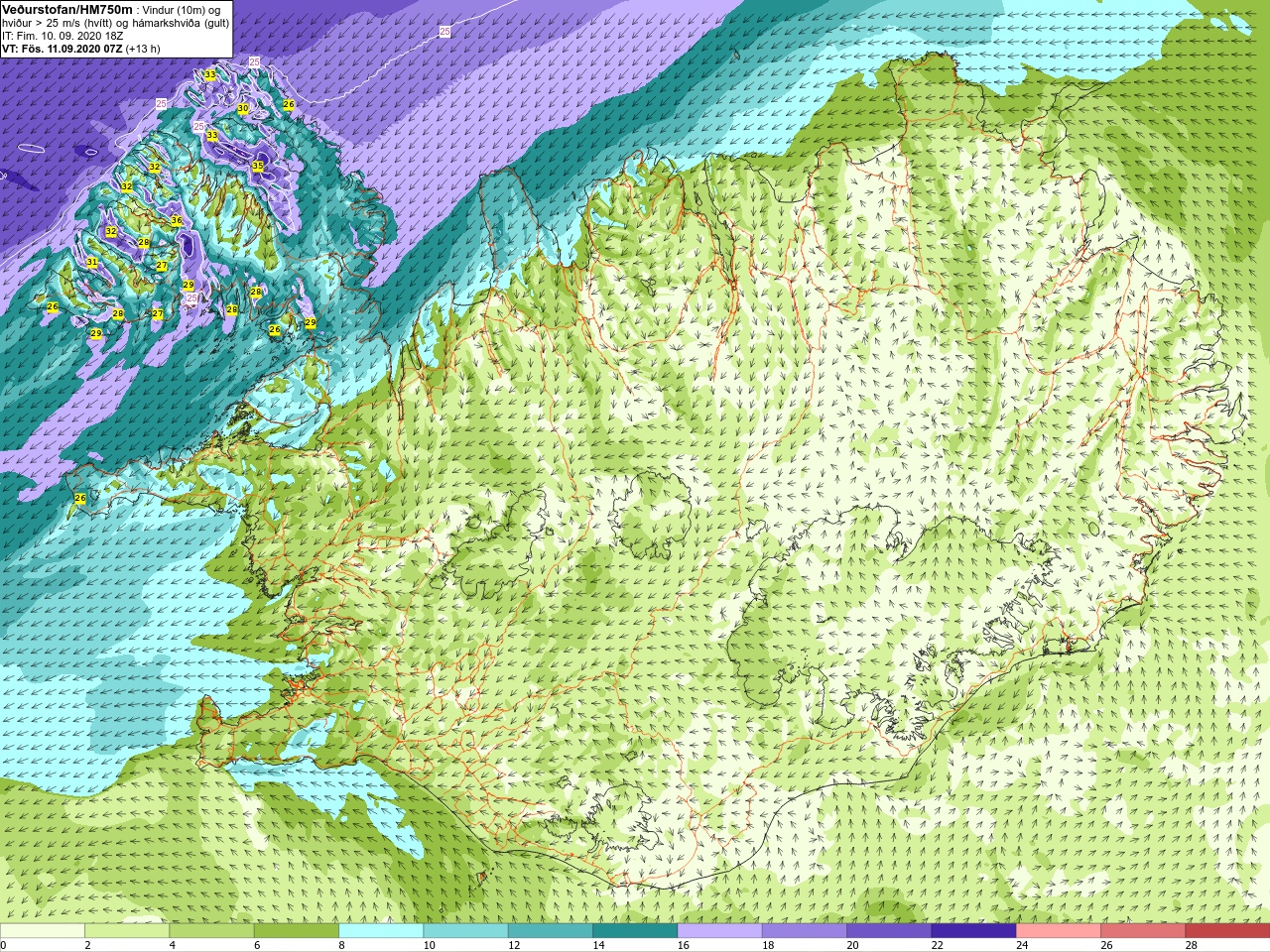Click the 20–22 m/s violet legend swatch
Image resolution: width=1270 pixels, height=952 pixels.
coord(889,931)
